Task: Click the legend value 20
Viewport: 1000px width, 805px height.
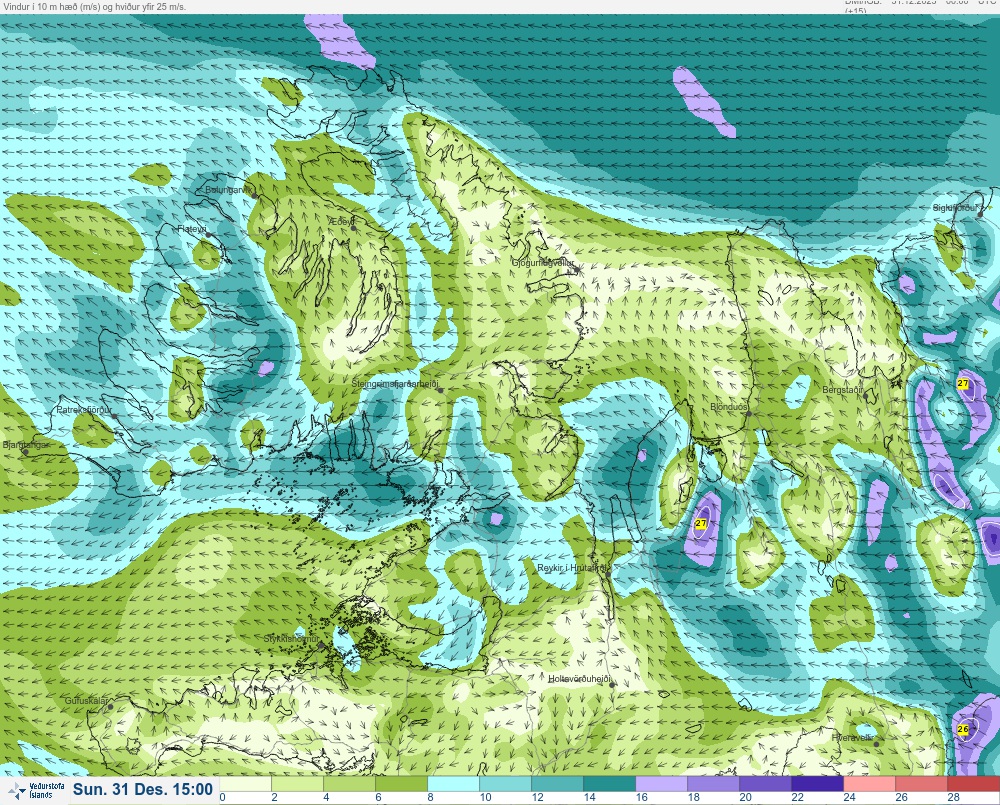Action: coord(746,797)
